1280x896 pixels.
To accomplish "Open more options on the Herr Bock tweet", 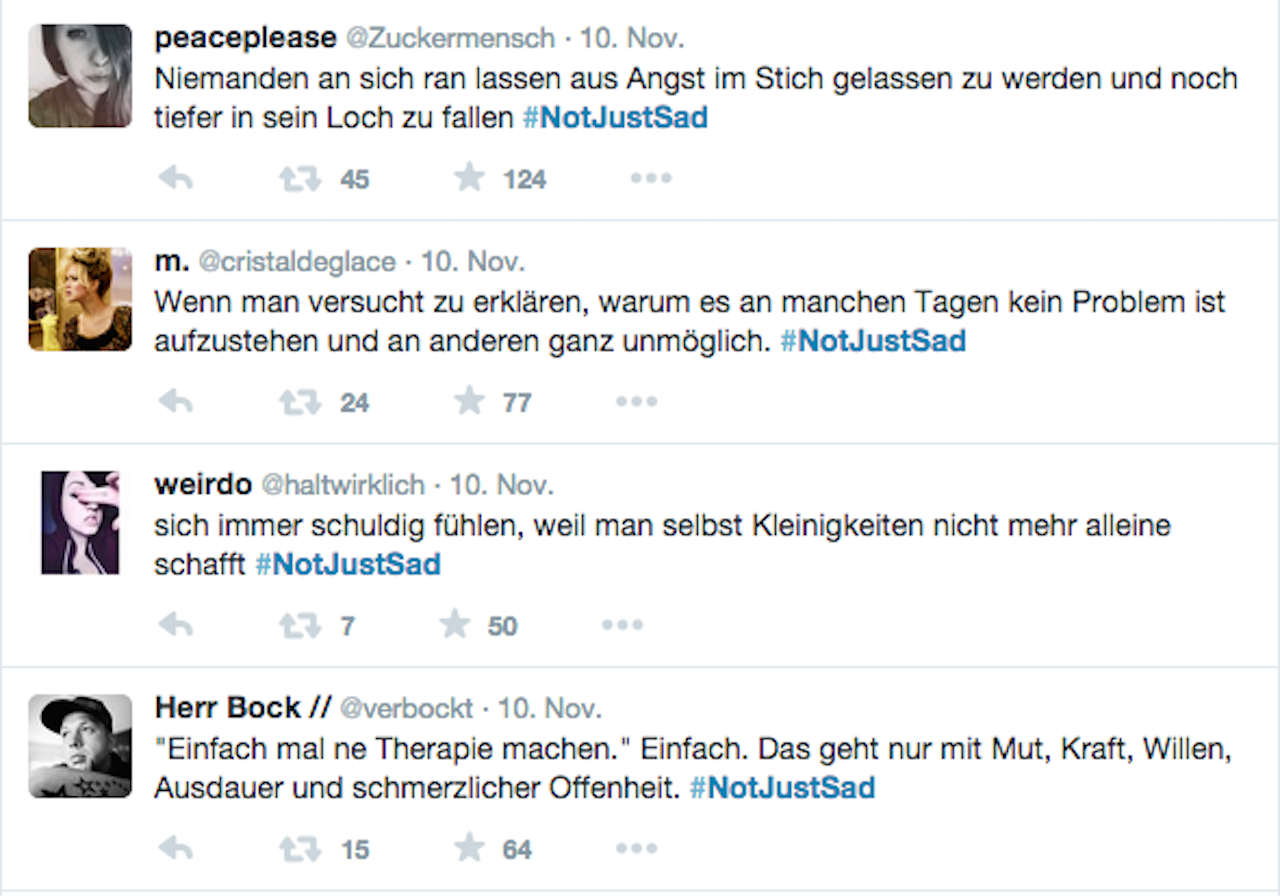I will click(x=636, y=850).
